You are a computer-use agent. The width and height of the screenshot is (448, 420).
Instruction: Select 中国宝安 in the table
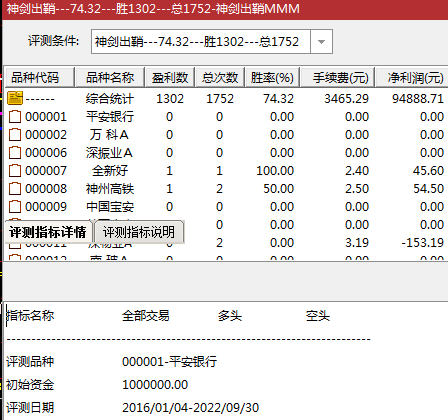pos(110,207)
